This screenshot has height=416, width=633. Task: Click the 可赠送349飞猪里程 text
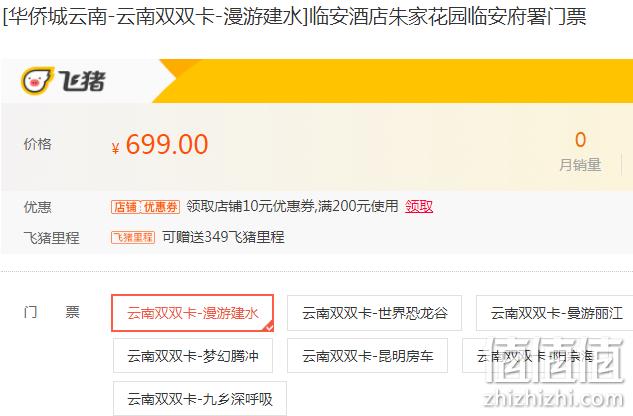pyautogui.click(x=223, y=237)
